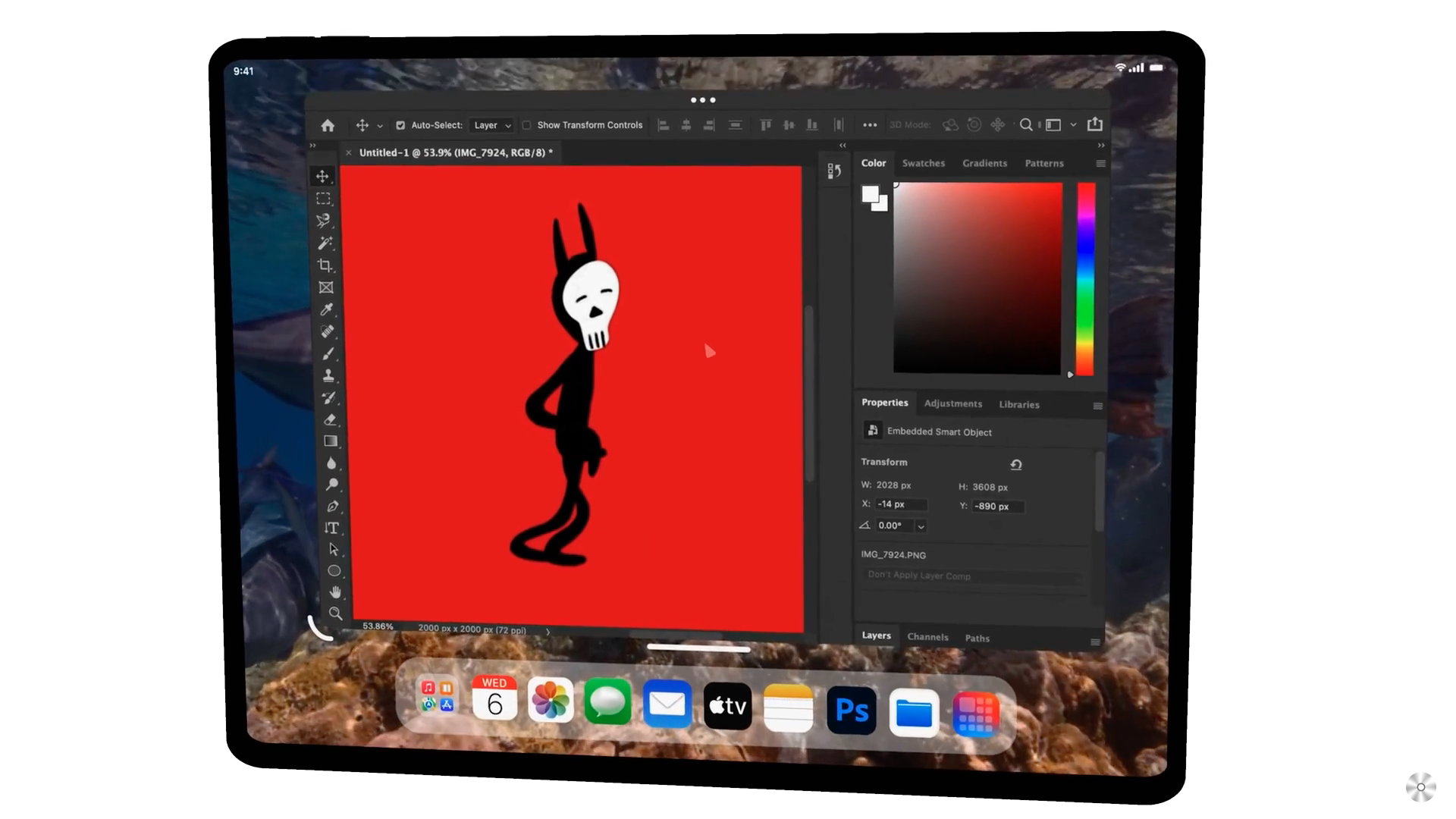
Task: Open the Share/Export icon in the options bar
Action: point(1094,124)
